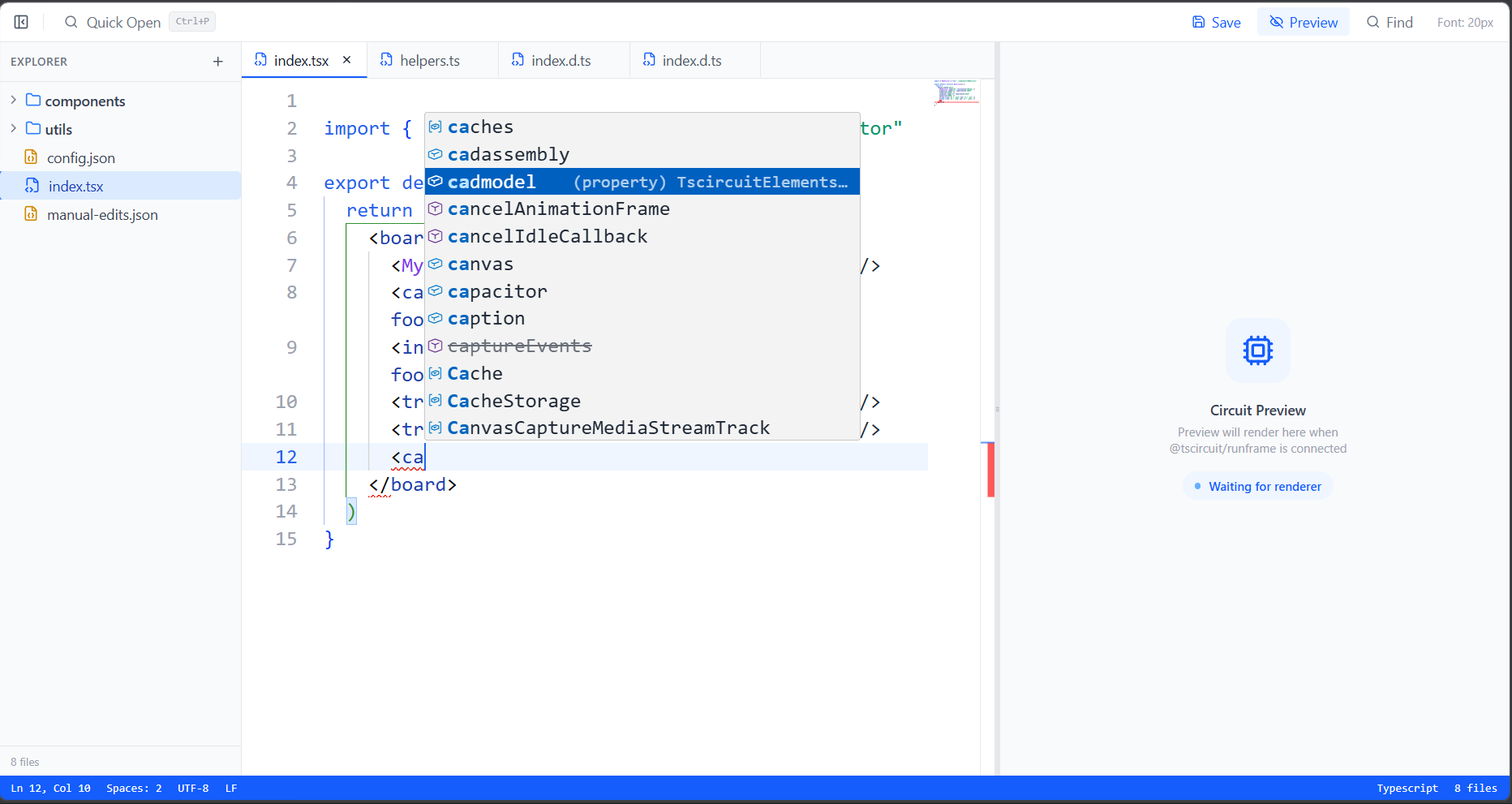Switch to the helpers.ts tab

click(432, 61)
